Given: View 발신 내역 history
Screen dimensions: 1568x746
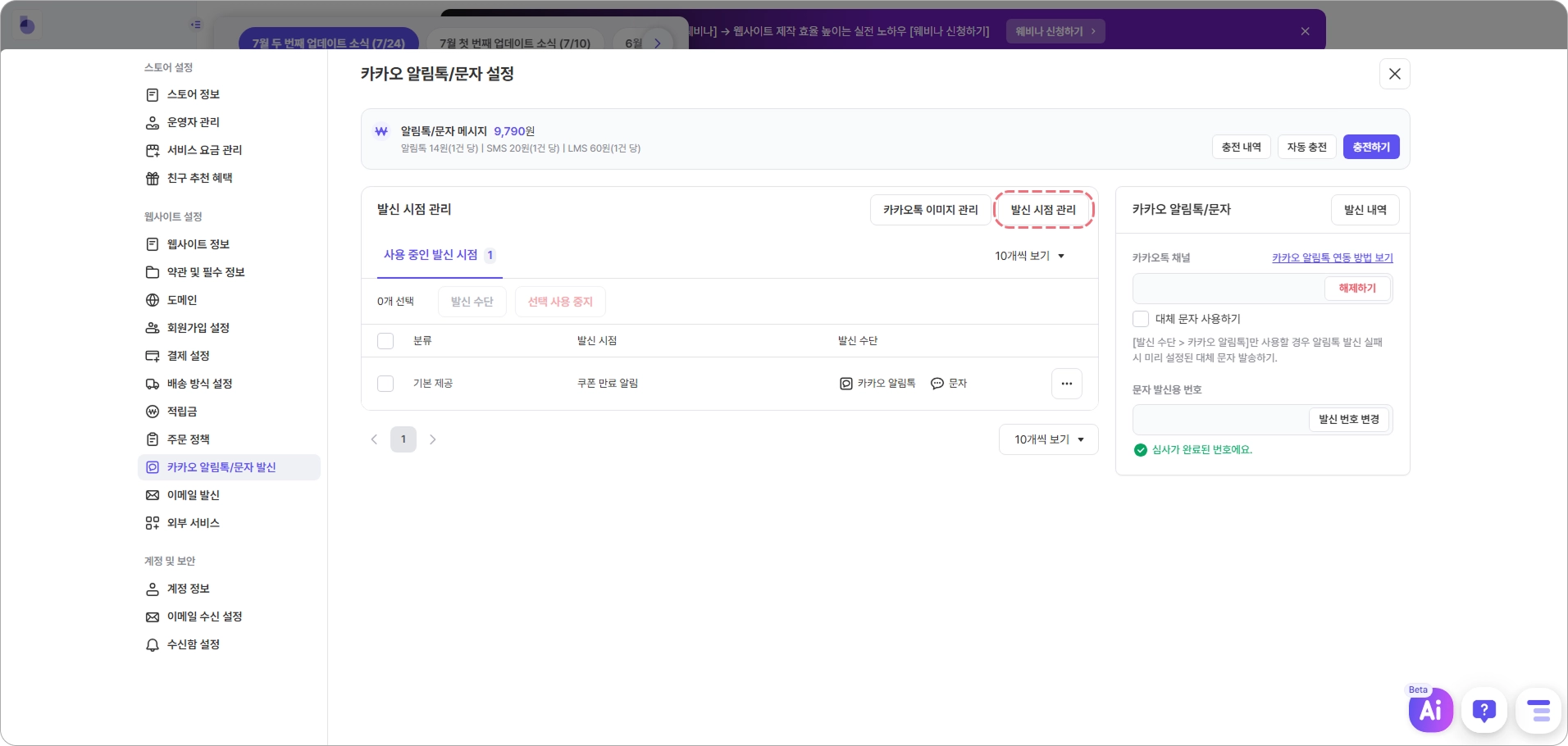Looking at the screenshot, I should pos(1365,210).
